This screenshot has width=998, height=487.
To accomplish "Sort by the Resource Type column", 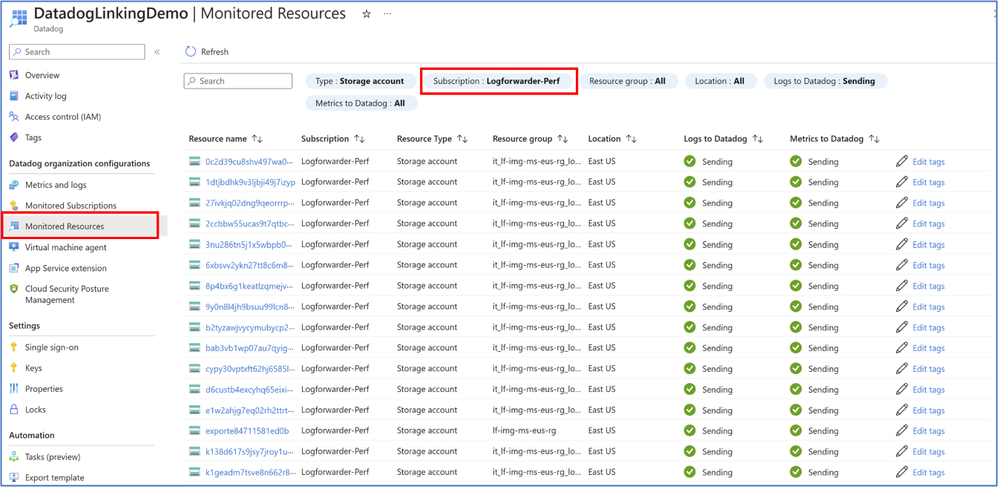I will click(432, 139).
